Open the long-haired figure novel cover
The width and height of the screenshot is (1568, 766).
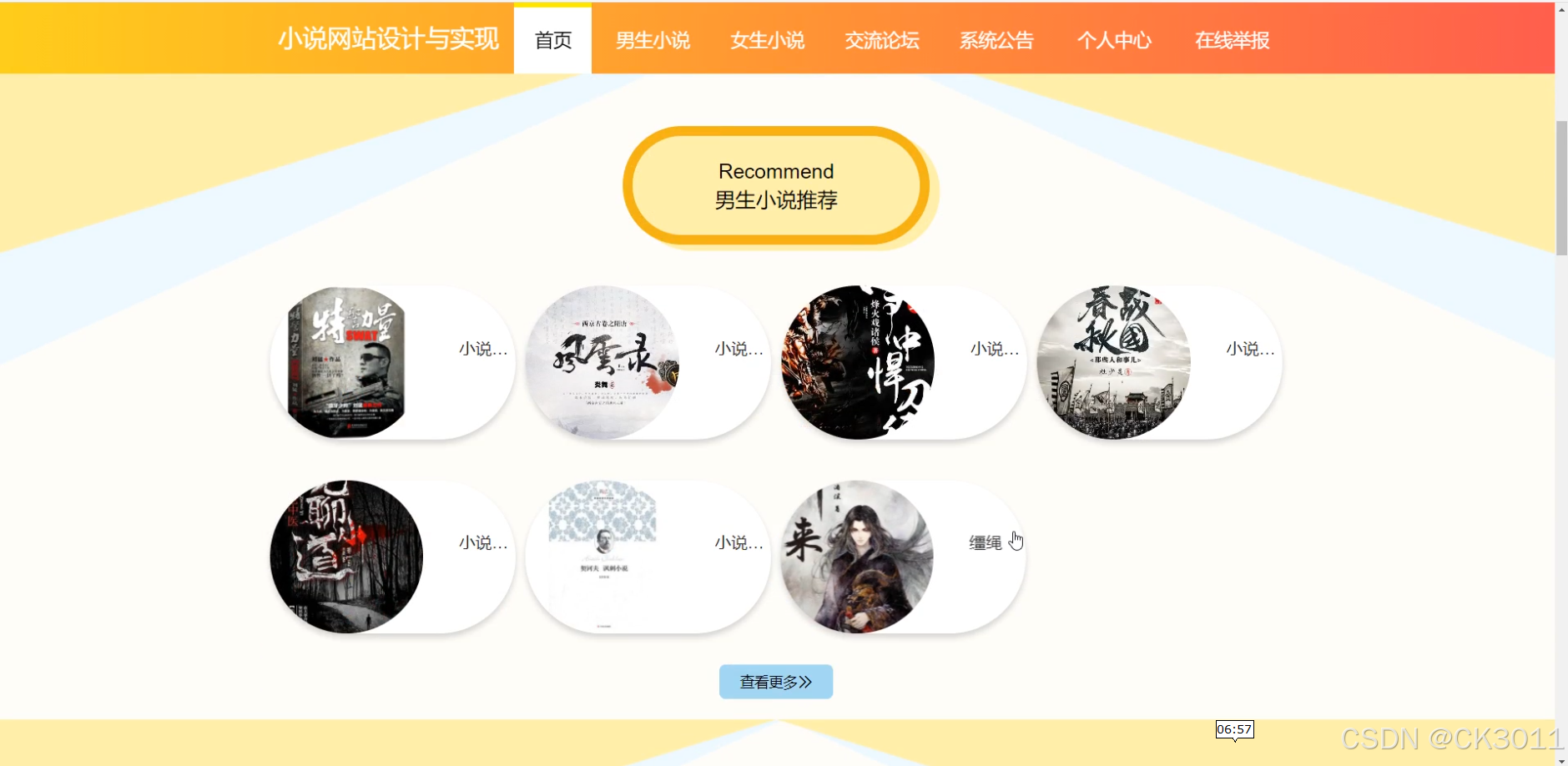[x=858, y=557]
